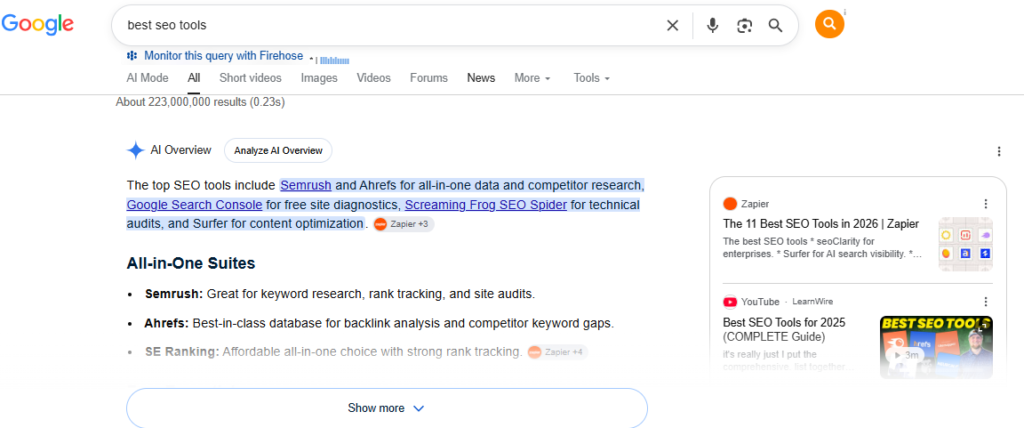
Task: Click the 3m play badge on video
Action: pos(905,355)
